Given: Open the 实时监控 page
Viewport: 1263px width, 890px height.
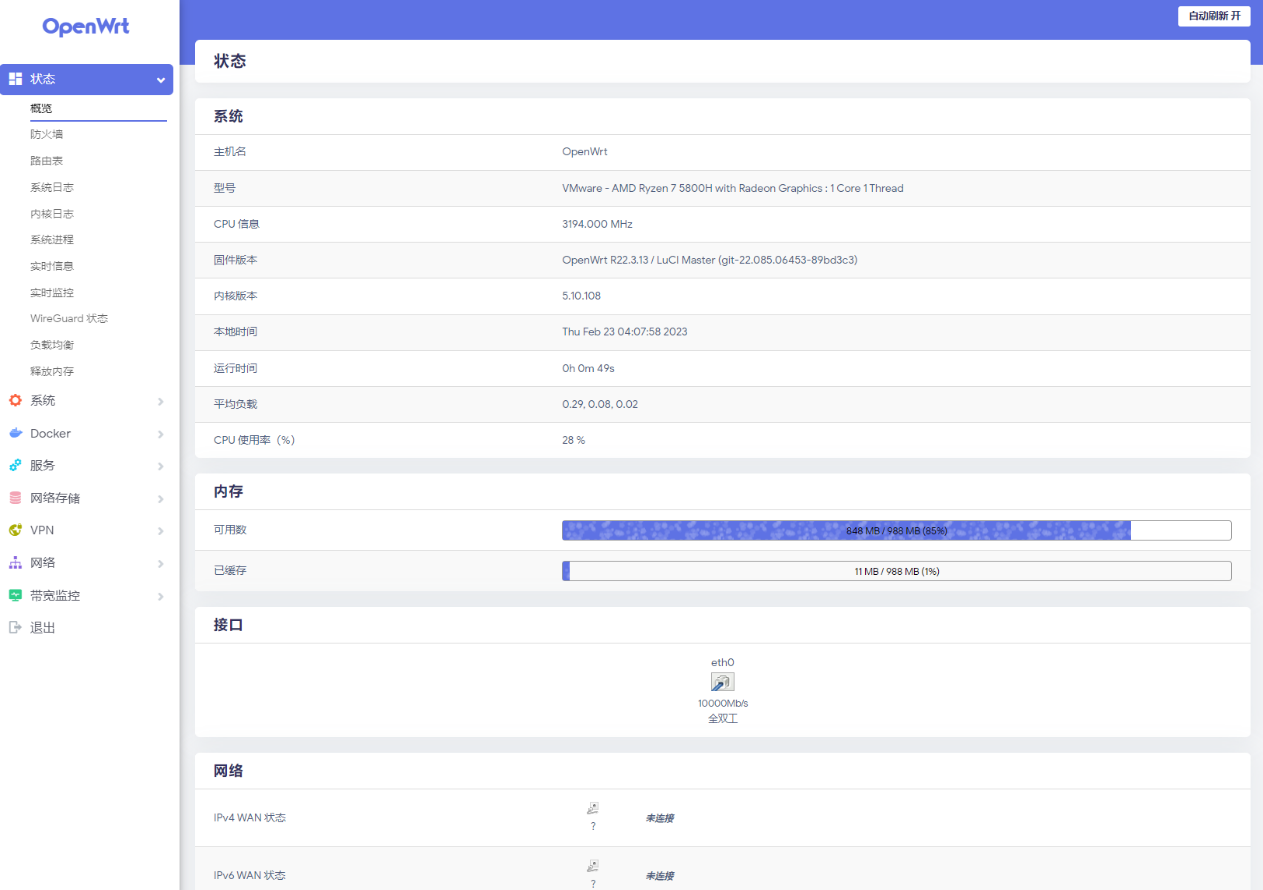Looking at the screenshot, I should [x=52, y=292].
